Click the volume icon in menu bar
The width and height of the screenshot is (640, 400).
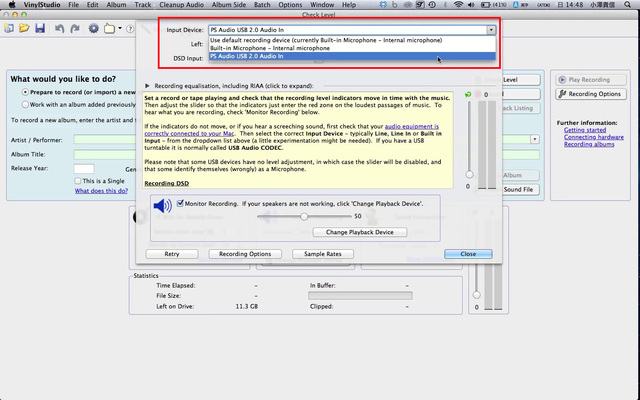pyautogui.click(x=471, y=5)
